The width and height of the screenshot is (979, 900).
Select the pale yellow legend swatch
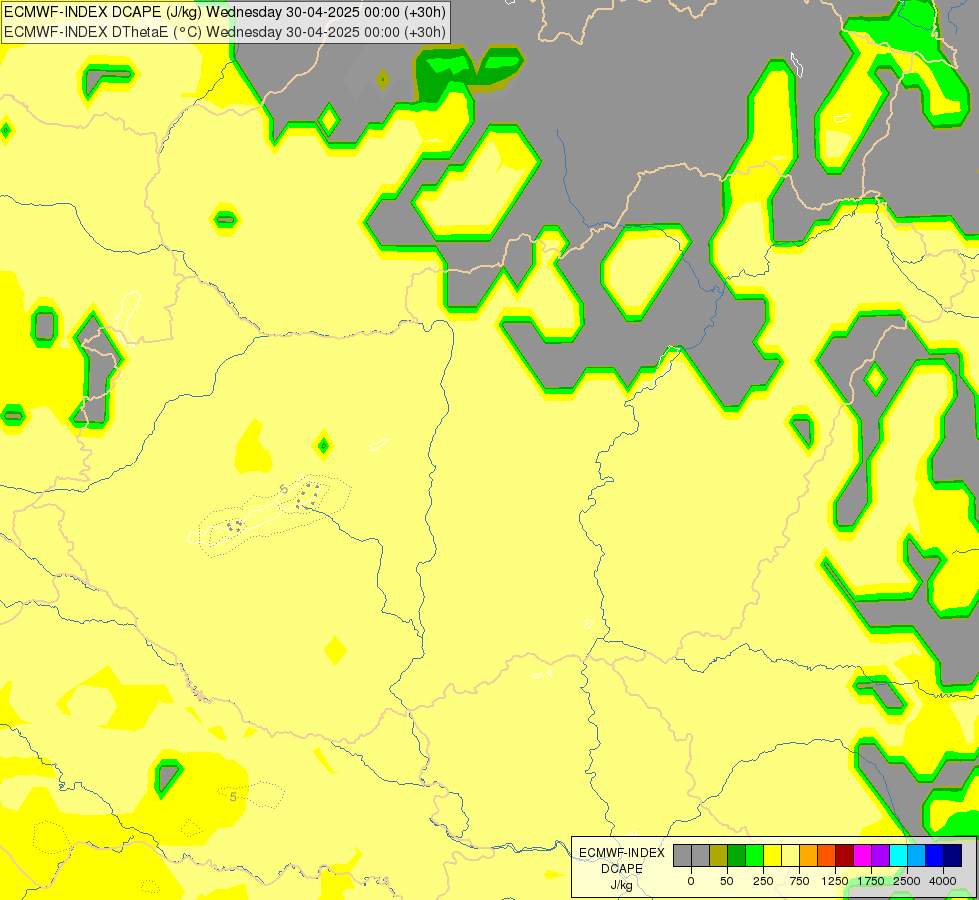(x=790, y=856)
